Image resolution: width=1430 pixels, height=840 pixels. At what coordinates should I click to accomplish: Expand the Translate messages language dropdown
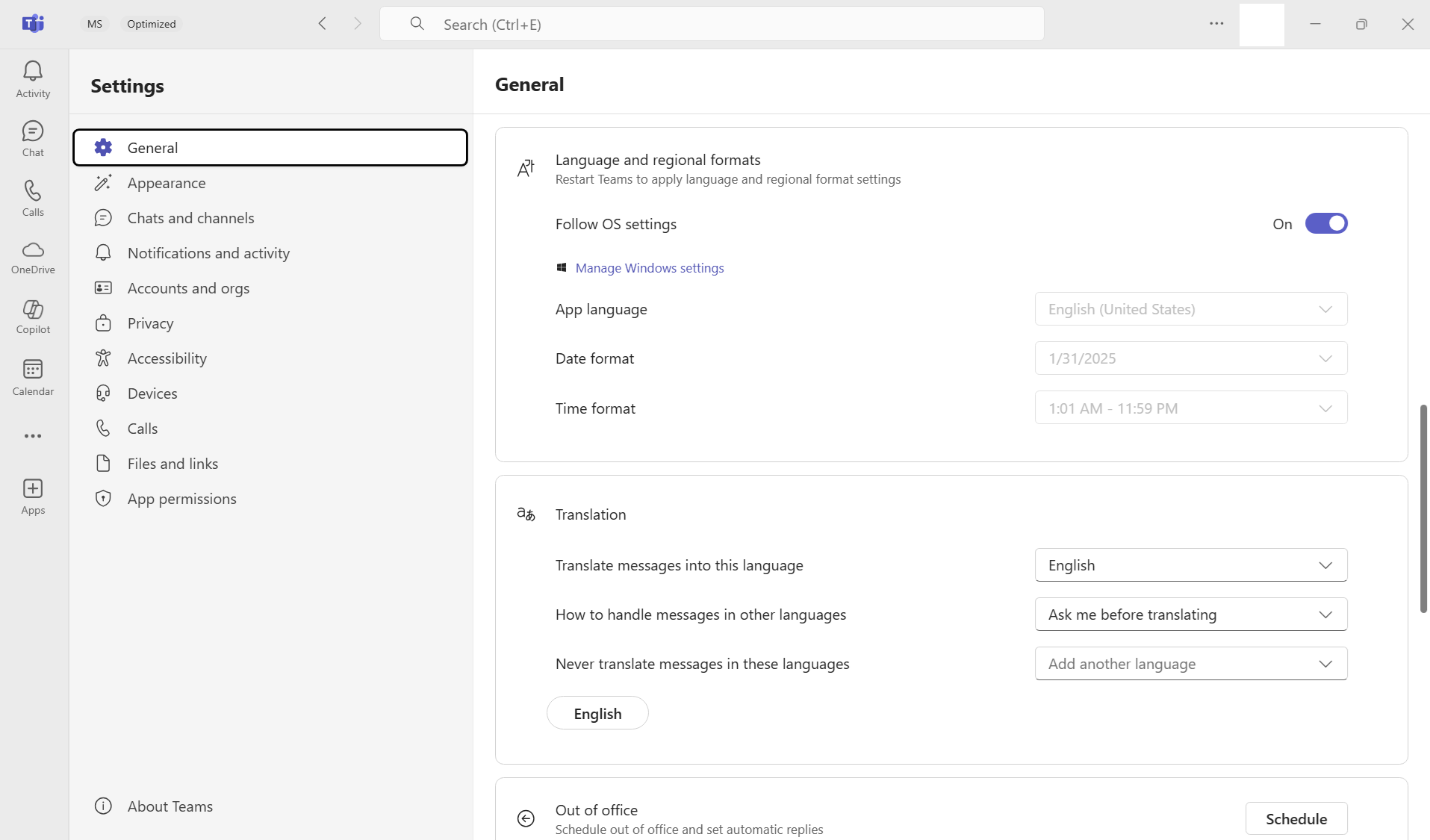[x=1191, y=565]
